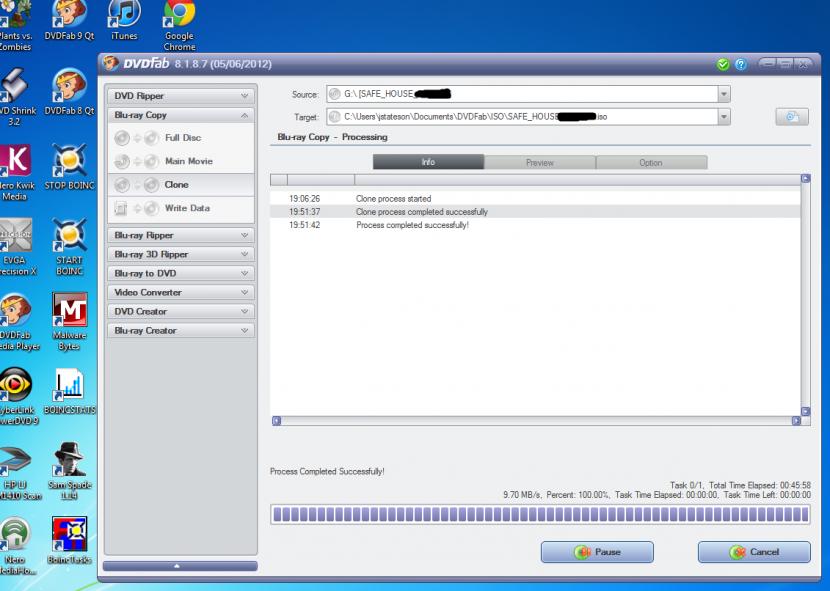
Task: Open the EVGA Precision X desktop icon
Action: coord(16,247)
